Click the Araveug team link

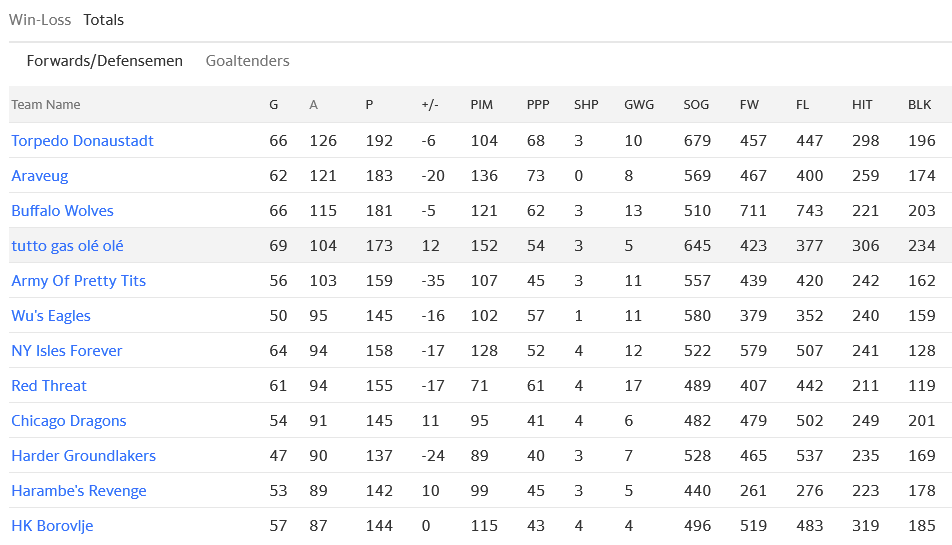coord(40,176)
